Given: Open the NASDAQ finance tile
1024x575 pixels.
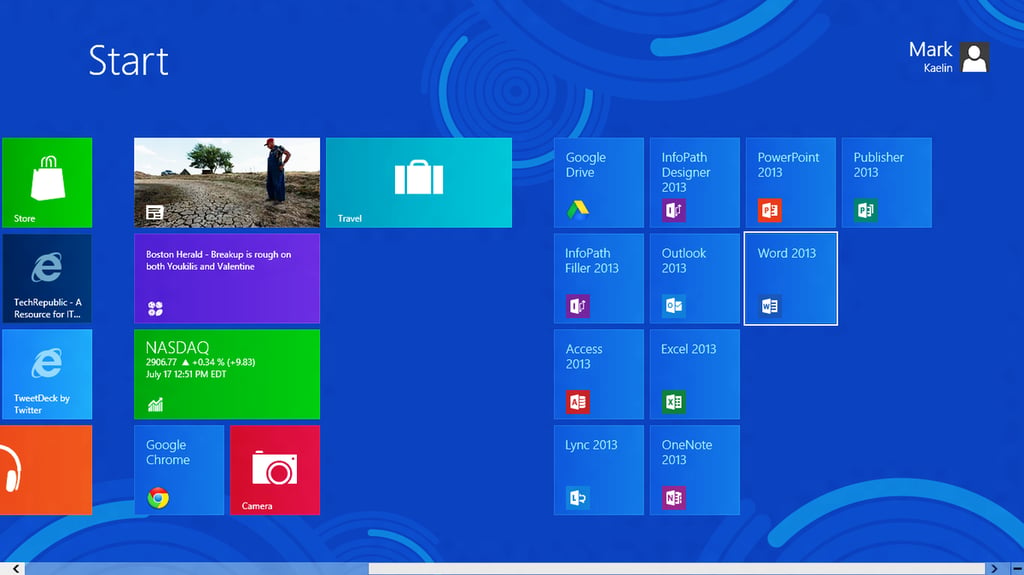Looking at the screenshot, I should [x=227, y=374].
